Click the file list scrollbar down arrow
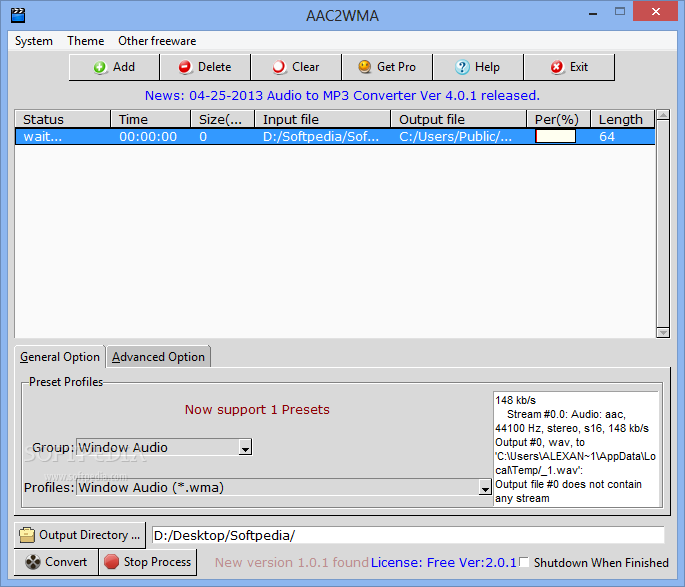 [x=663, y=332]
